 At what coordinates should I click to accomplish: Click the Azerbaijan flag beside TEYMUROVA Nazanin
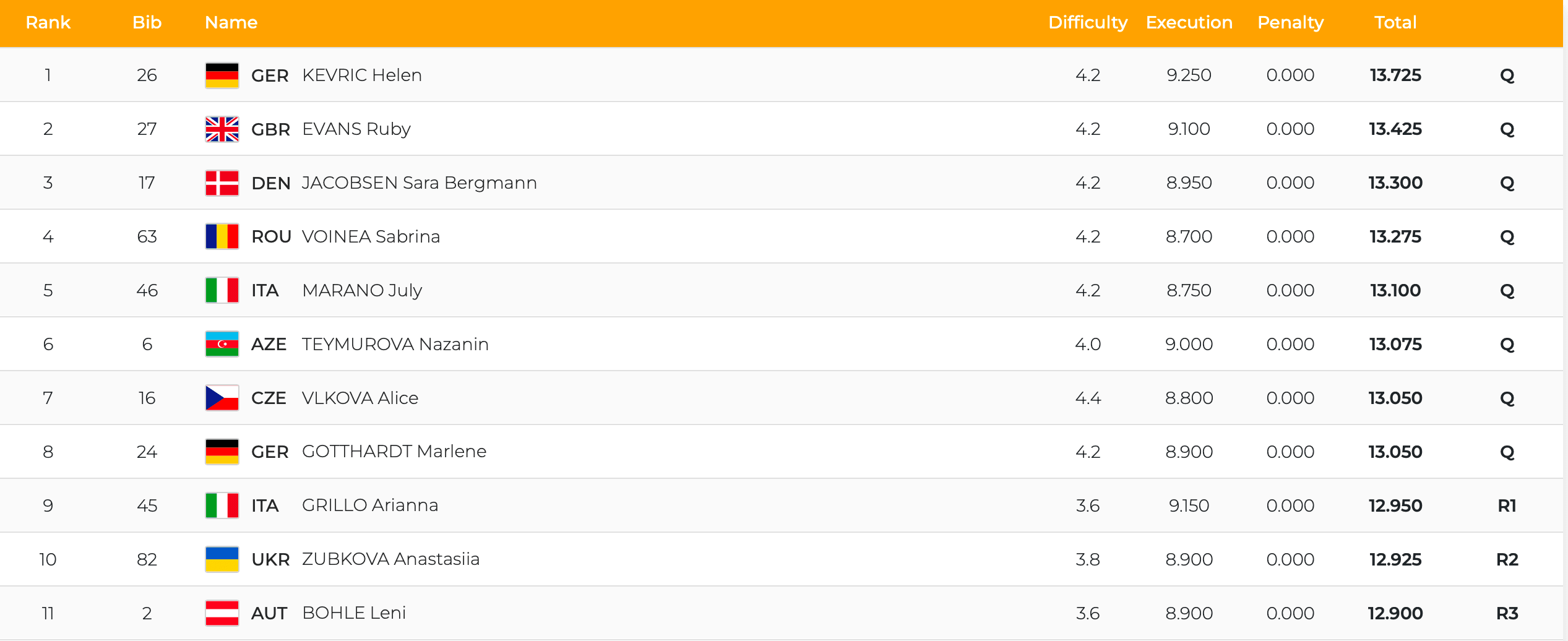(222, 344)
